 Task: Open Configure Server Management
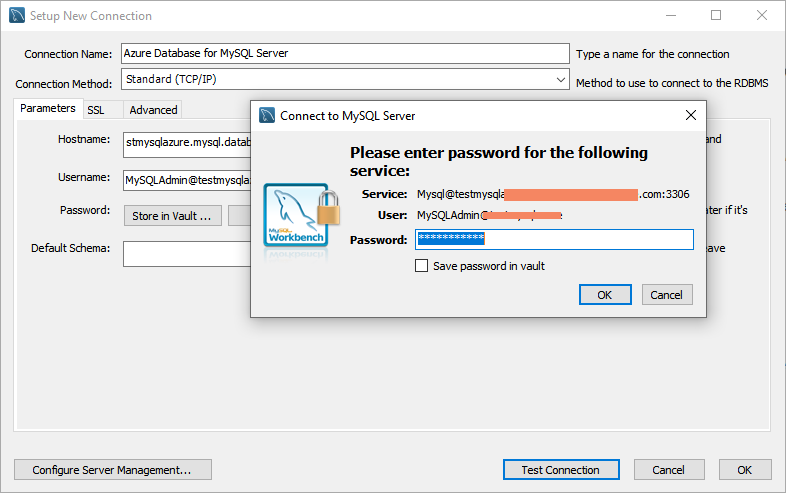click(113, 470)
